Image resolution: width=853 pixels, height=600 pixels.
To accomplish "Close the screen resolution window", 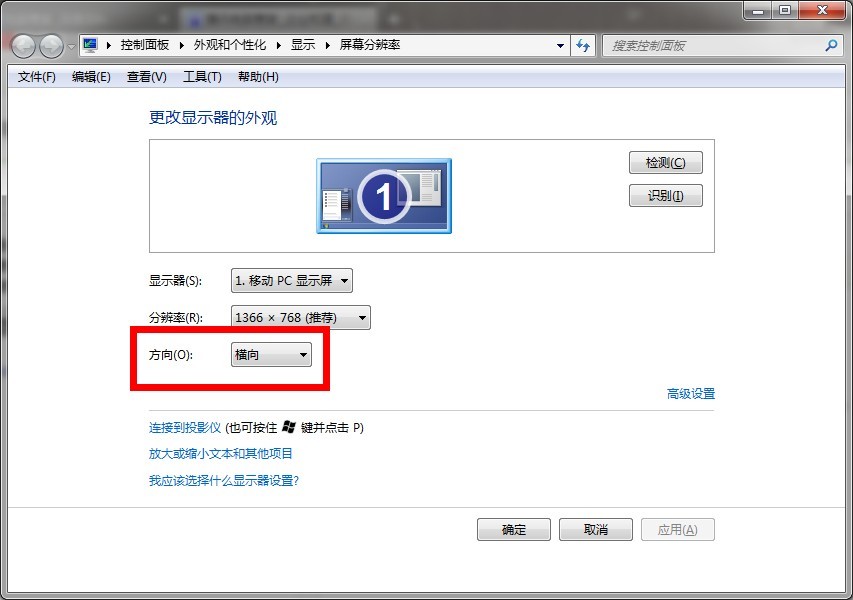I will click(822, 10).
